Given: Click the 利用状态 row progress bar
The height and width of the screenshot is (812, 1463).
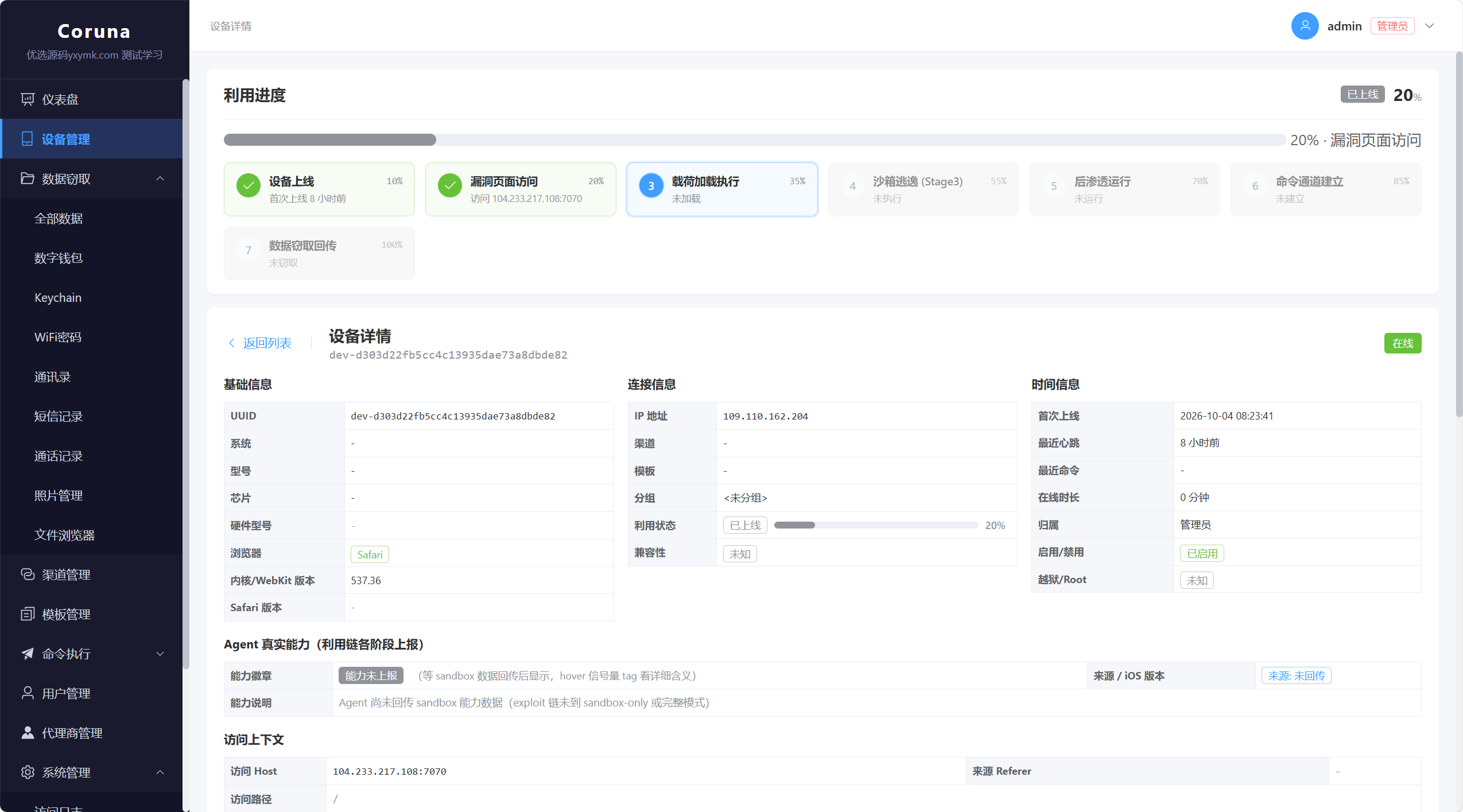Looking at the screenshot, I should coord(876,525).
